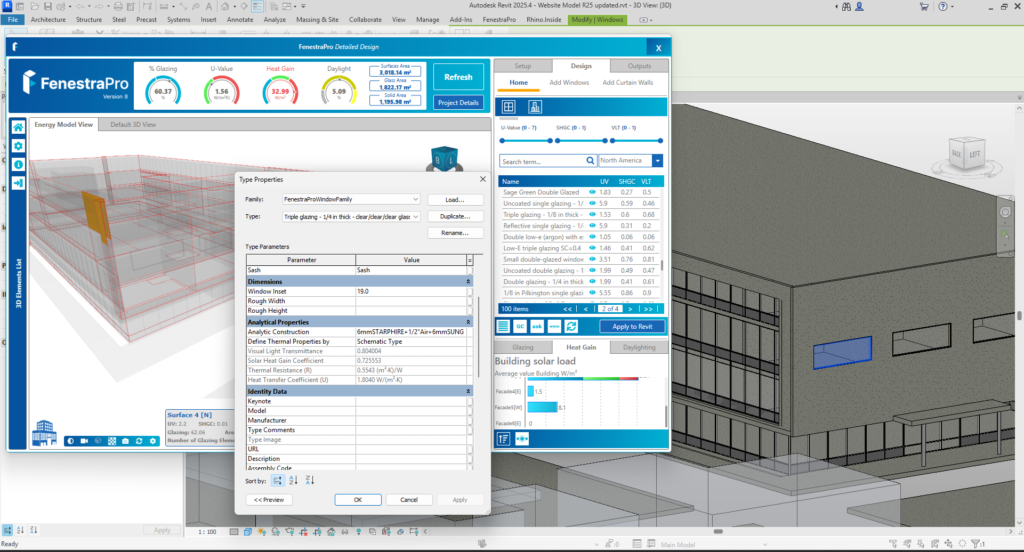Click the 'www' icon below the glazing table
The width and height of the screenshot is (1024, 552).
pyautogui.click(x=554, y=326)
